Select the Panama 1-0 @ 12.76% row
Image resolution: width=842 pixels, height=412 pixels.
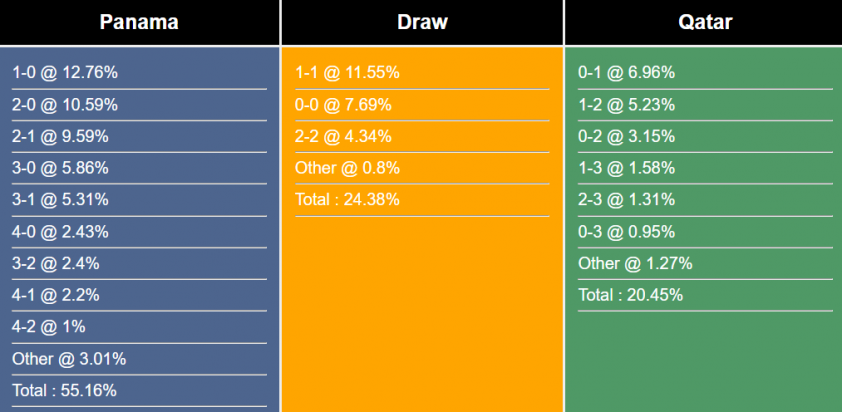tap(65, 73)
